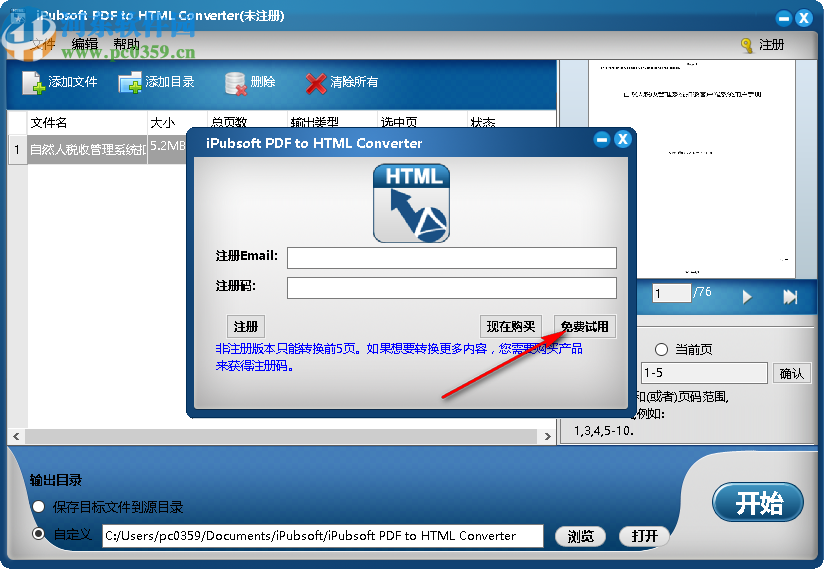Viewport: 824px width, 569px height.
Task: Open the 编辑 menu
Action: tap(85, 44)
